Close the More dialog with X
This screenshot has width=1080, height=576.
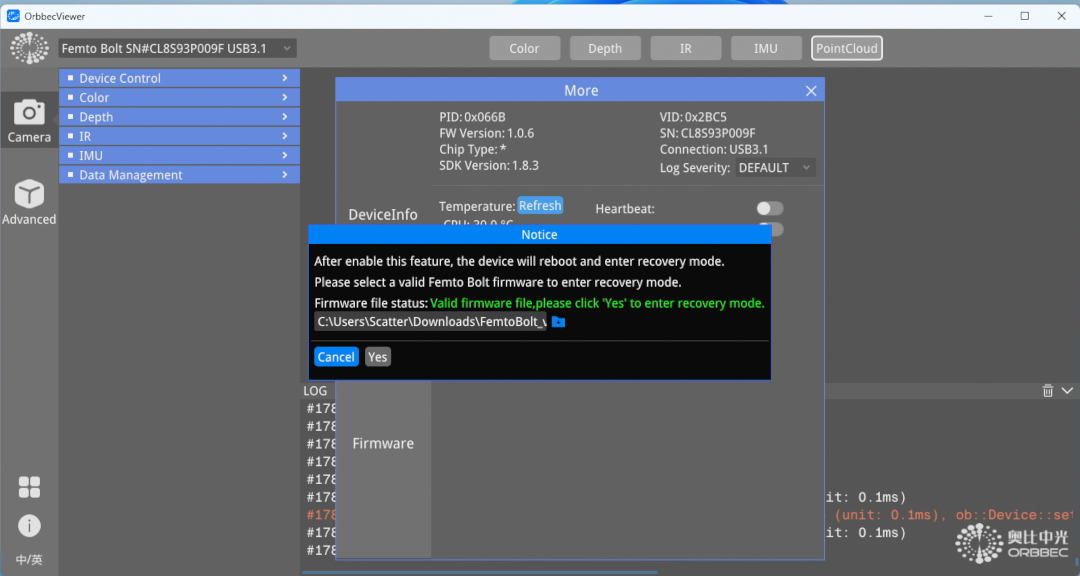coord(811,91)
